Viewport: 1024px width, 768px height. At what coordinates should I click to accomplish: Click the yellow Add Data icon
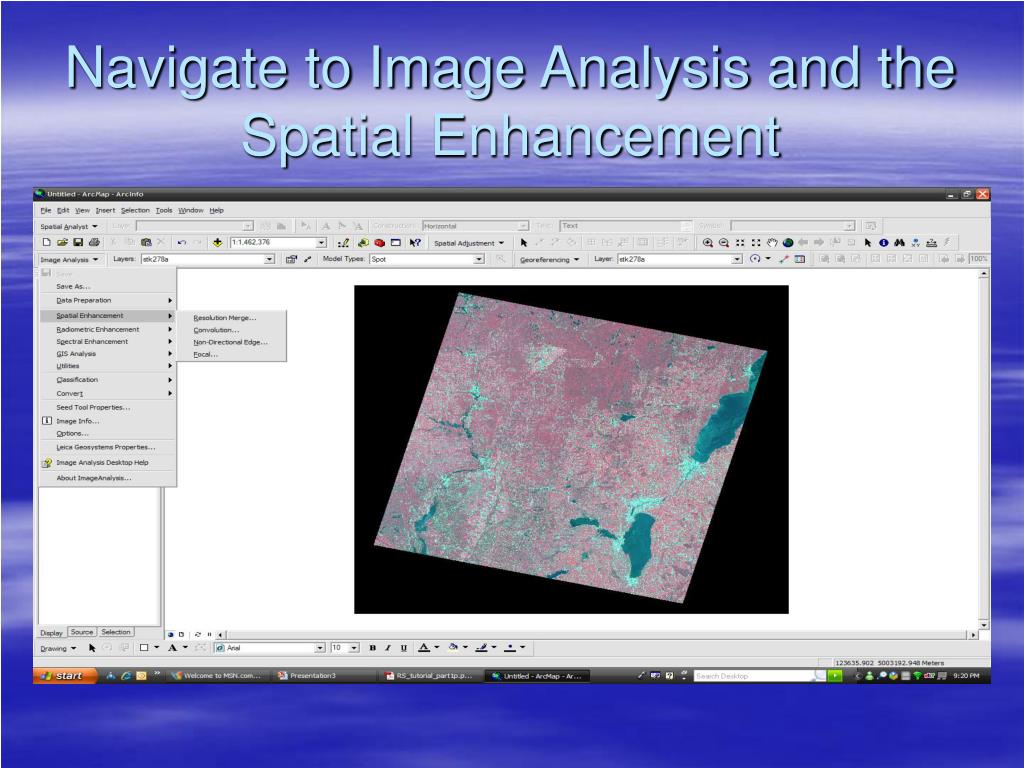click(217, 242)
